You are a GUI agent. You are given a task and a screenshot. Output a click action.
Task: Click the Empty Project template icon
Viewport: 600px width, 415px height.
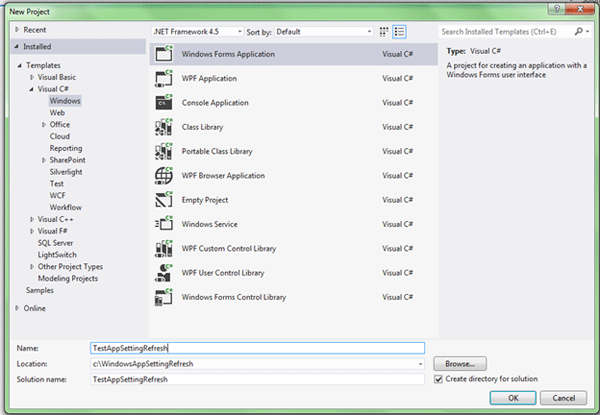pos(164,200)
